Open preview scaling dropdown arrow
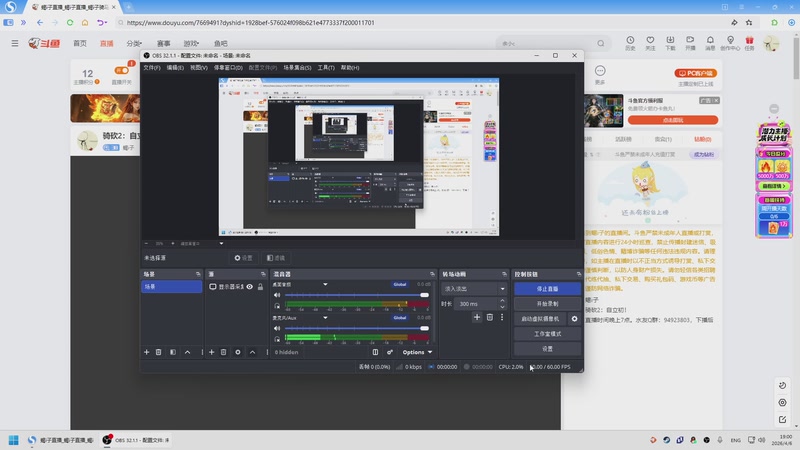Viewport: 800px width, 450px height. point(221,243)
